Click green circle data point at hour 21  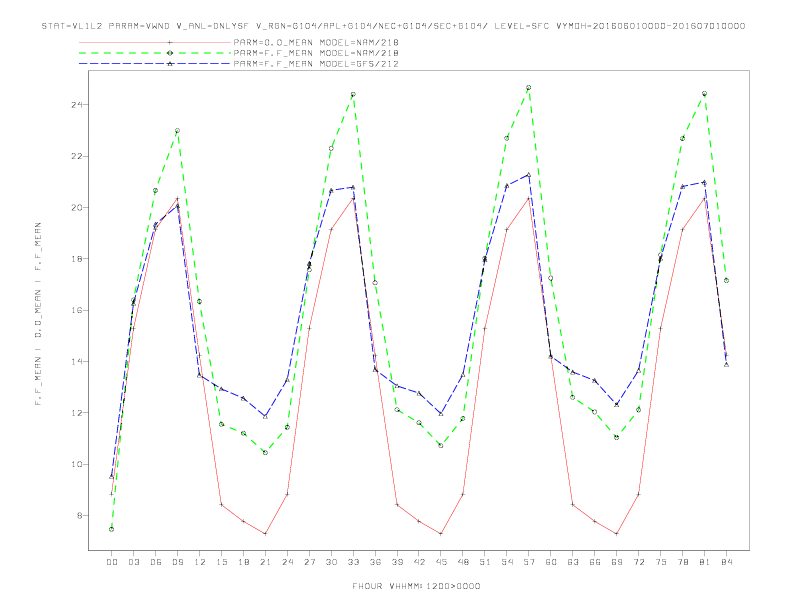265,452
